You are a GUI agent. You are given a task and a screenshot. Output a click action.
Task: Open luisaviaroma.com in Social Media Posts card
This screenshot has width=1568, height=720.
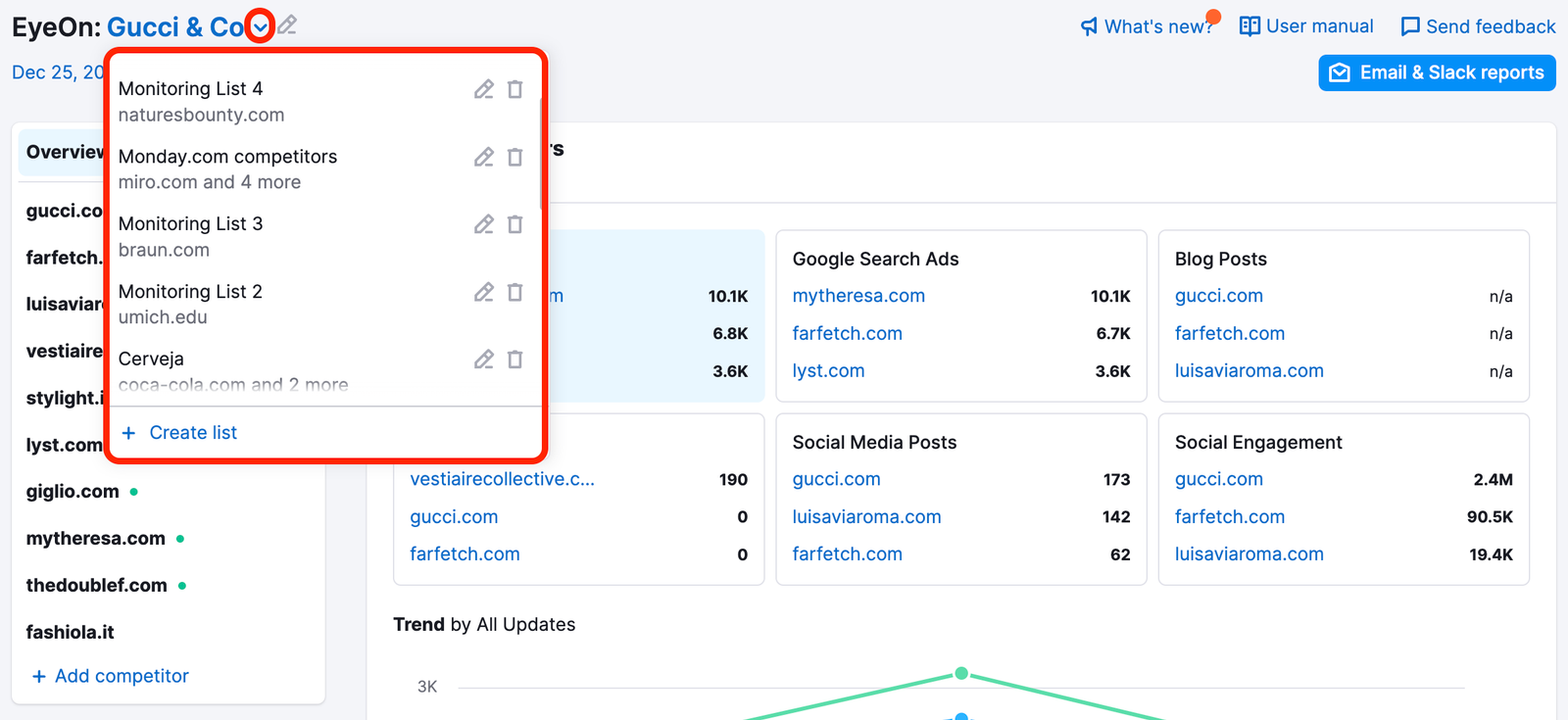pos(866,517)
